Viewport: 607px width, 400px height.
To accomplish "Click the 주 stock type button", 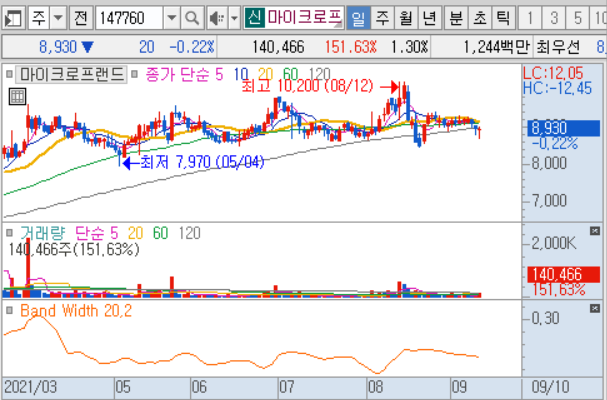I will click(x=39, y=18).
